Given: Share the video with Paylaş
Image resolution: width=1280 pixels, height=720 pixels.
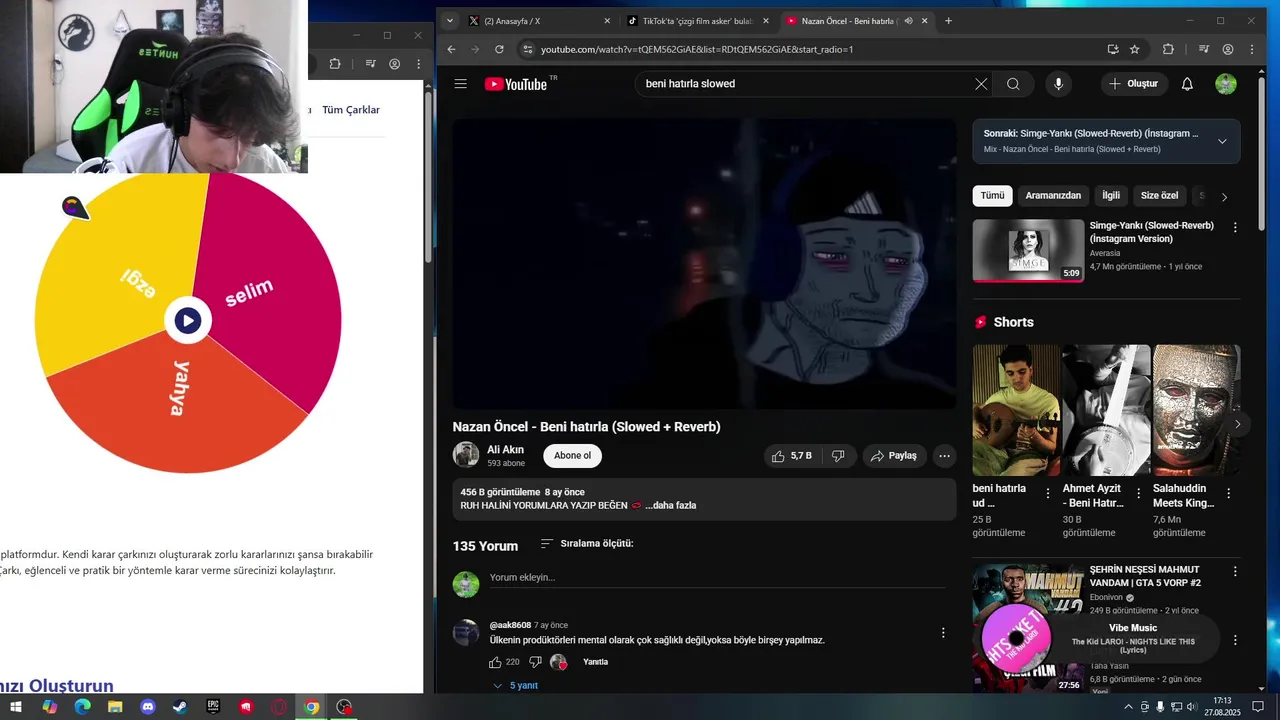Looking at the screenshot, I should (x=894, y=456).
